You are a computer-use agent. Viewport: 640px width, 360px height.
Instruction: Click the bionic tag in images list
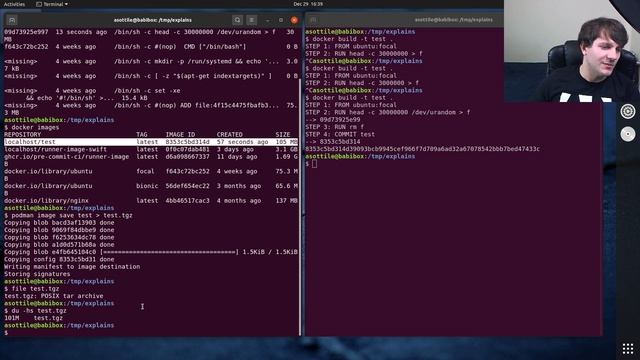[147, 186]
